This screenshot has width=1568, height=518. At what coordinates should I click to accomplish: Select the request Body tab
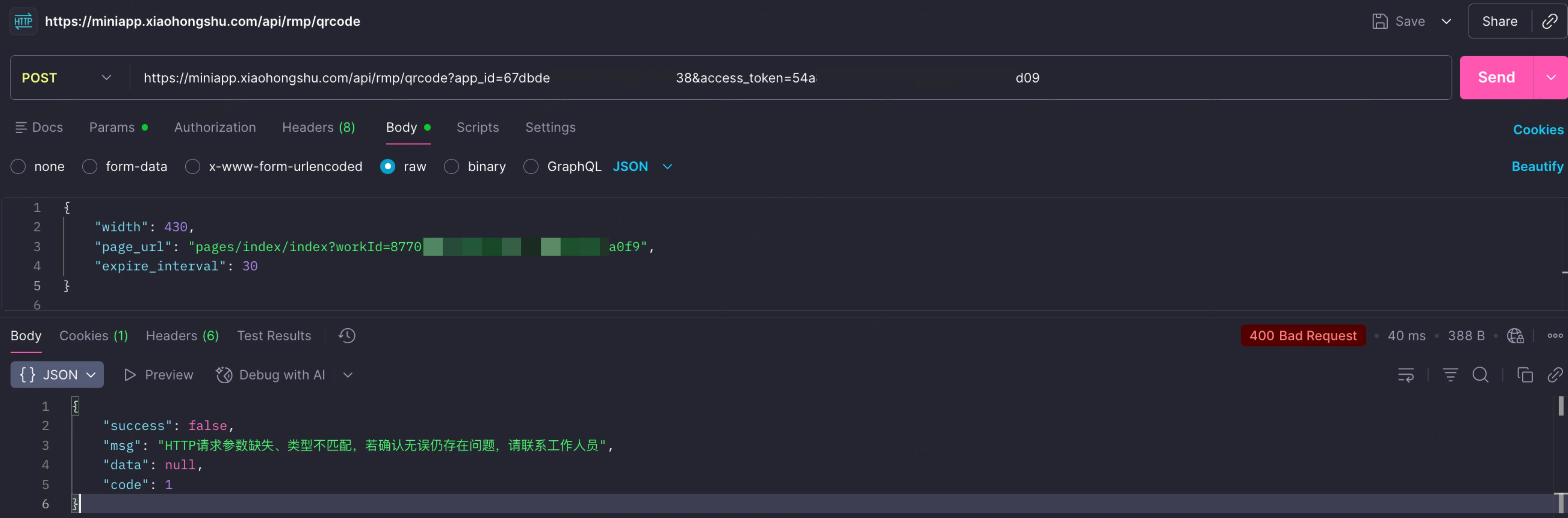tap(408, 127)
